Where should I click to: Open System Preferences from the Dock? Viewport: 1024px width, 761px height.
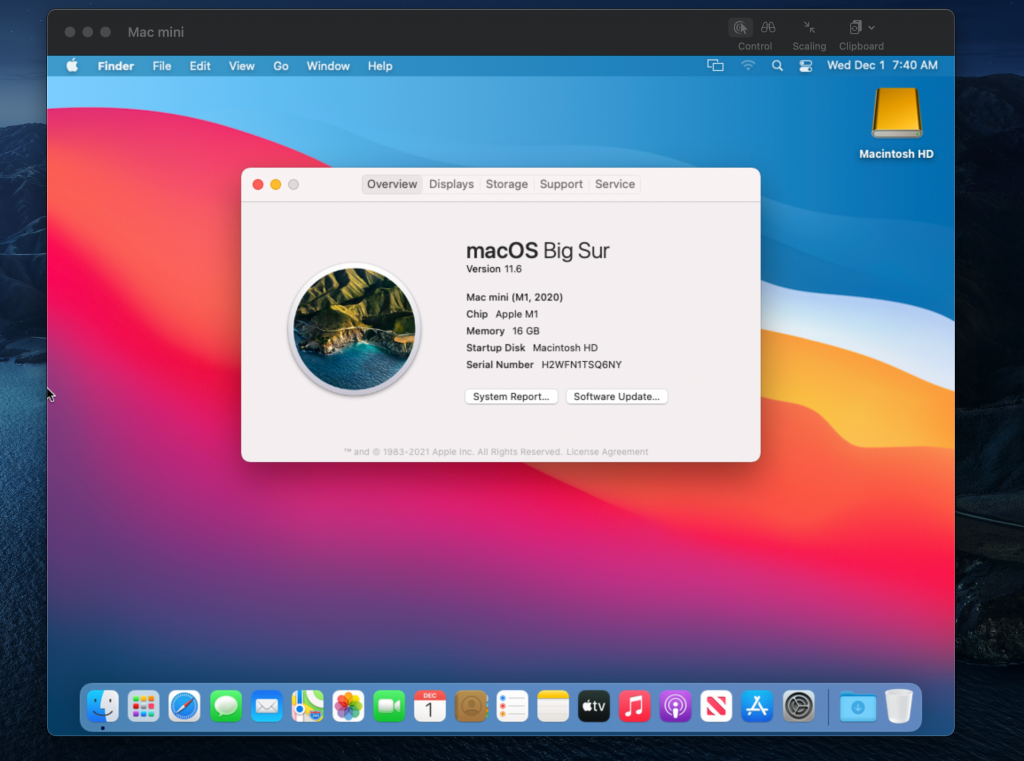(x=798, y=706)
